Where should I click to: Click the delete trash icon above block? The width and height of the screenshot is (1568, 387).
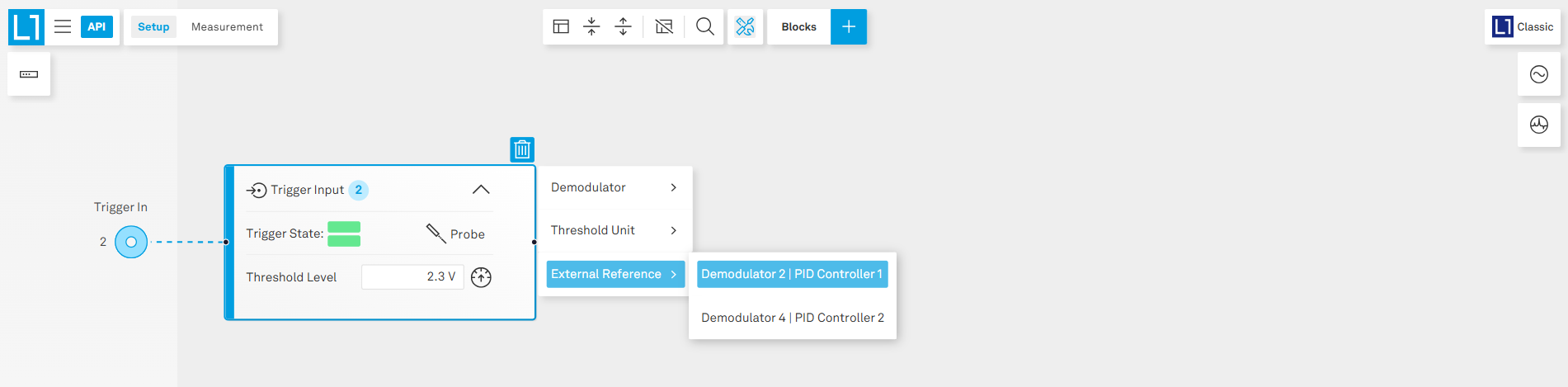click(x=522, y=149)
